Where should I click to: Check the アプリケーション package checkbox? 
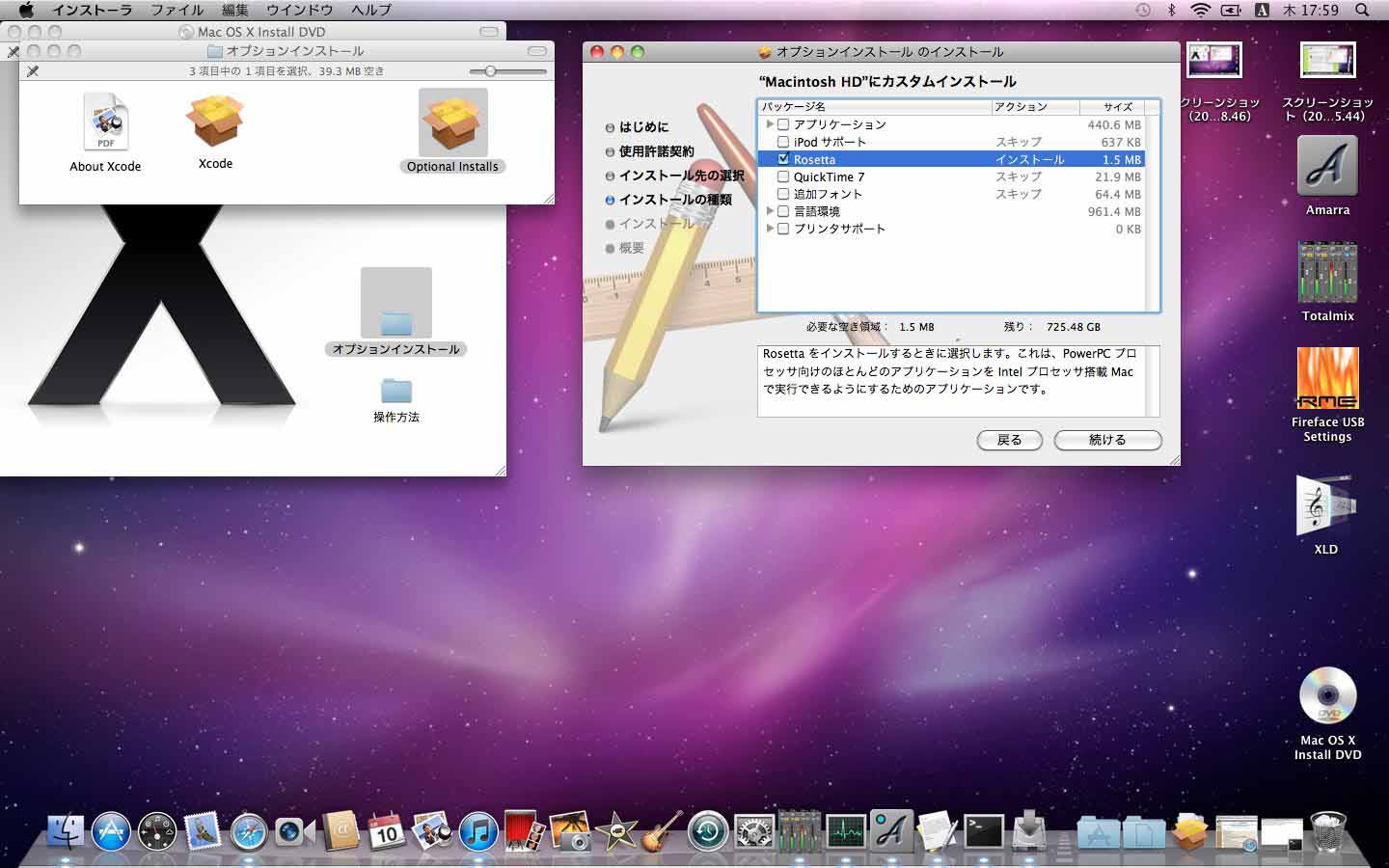point(783,124)
